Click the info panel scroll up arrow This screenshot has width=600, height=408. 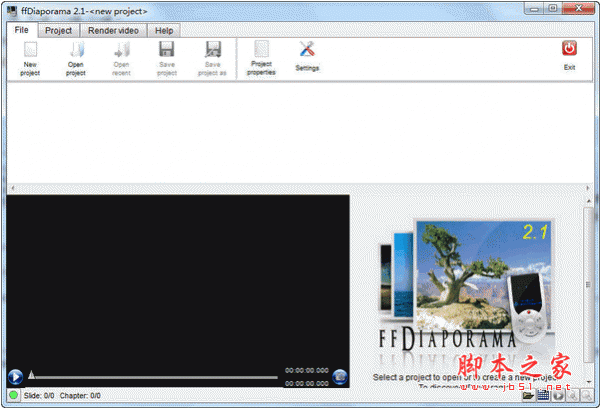[588, 201]
